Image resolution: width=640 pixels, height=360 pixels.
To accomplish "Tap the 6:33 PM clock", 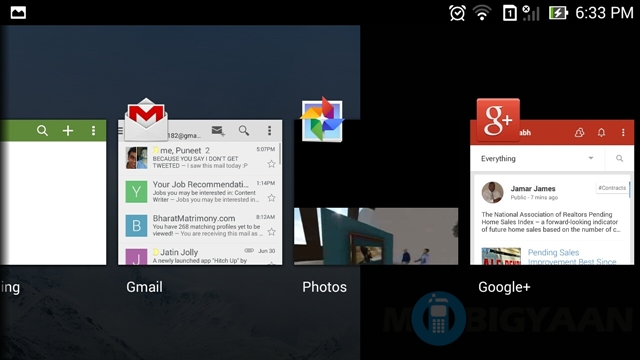I will point(604,13).
